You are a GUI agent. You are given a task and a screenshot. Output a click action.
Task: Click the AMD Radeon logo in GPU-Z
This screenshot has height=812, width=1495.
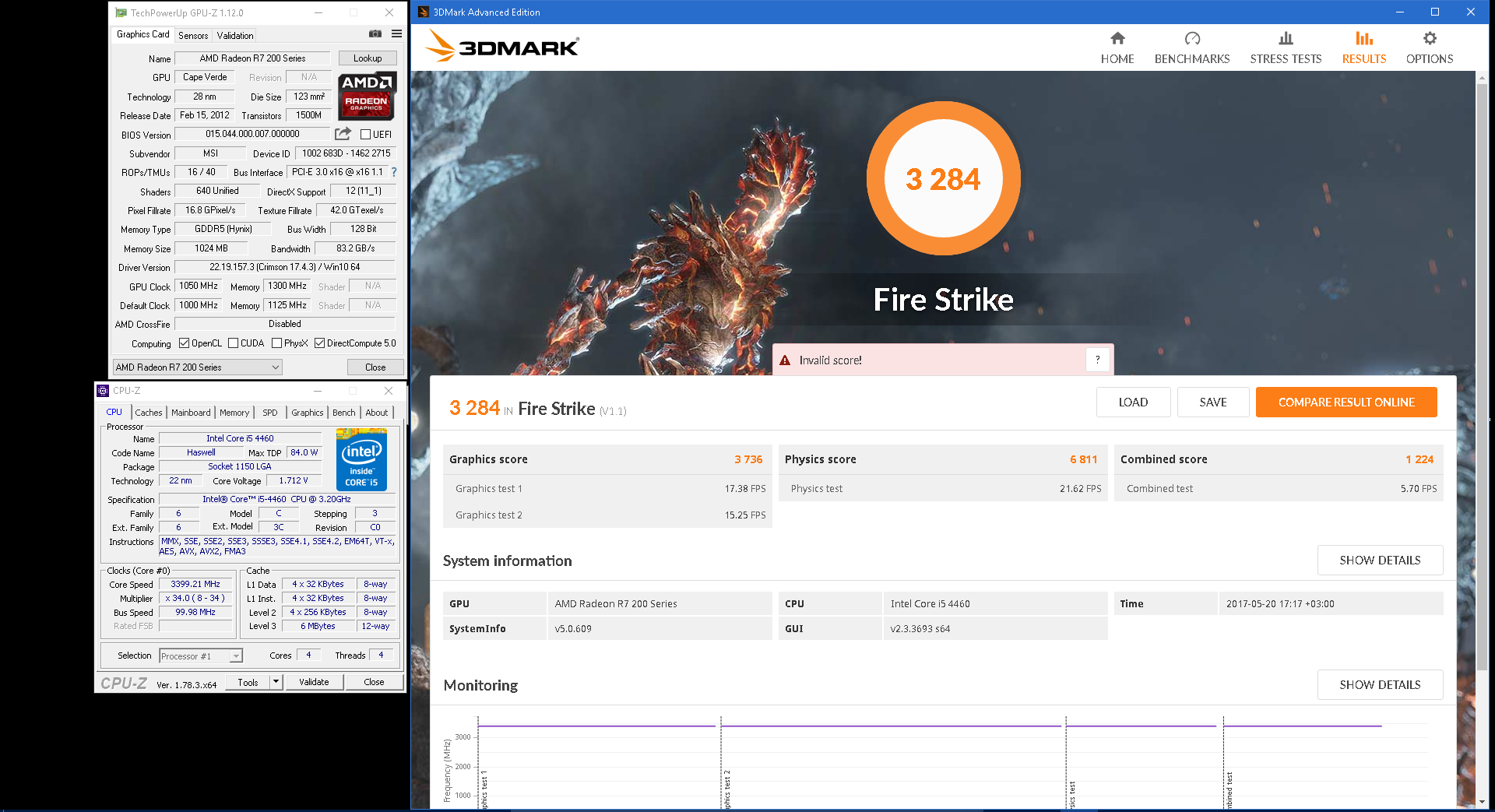[367, 96]
